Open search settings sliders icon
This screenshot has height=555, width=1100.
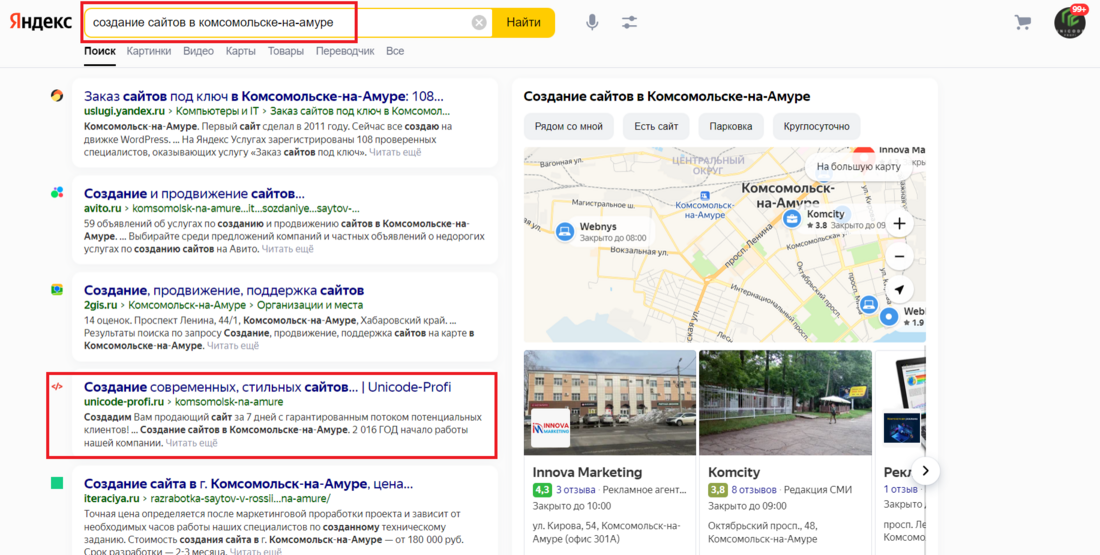pyautogui.click(x=629, y=22)
